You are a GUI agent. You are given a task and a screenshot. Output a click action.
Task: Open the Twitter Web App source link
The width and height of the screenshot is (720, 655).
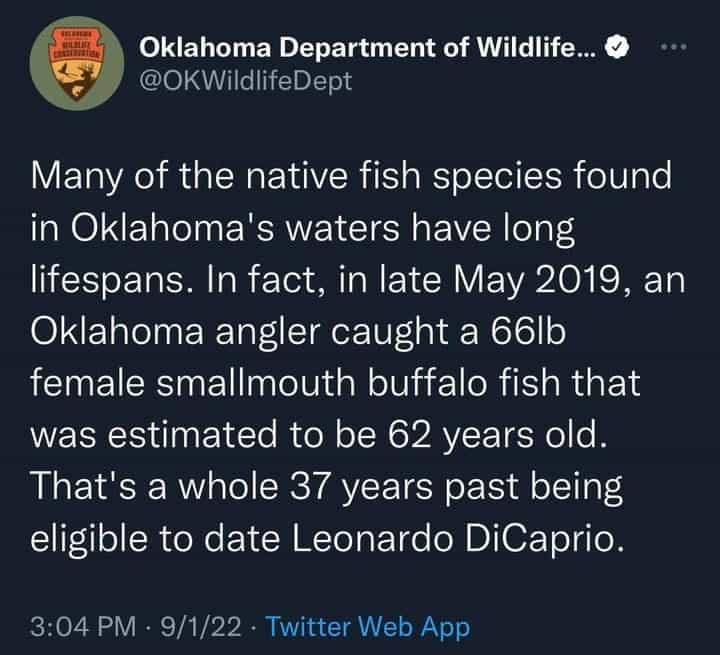370,627
